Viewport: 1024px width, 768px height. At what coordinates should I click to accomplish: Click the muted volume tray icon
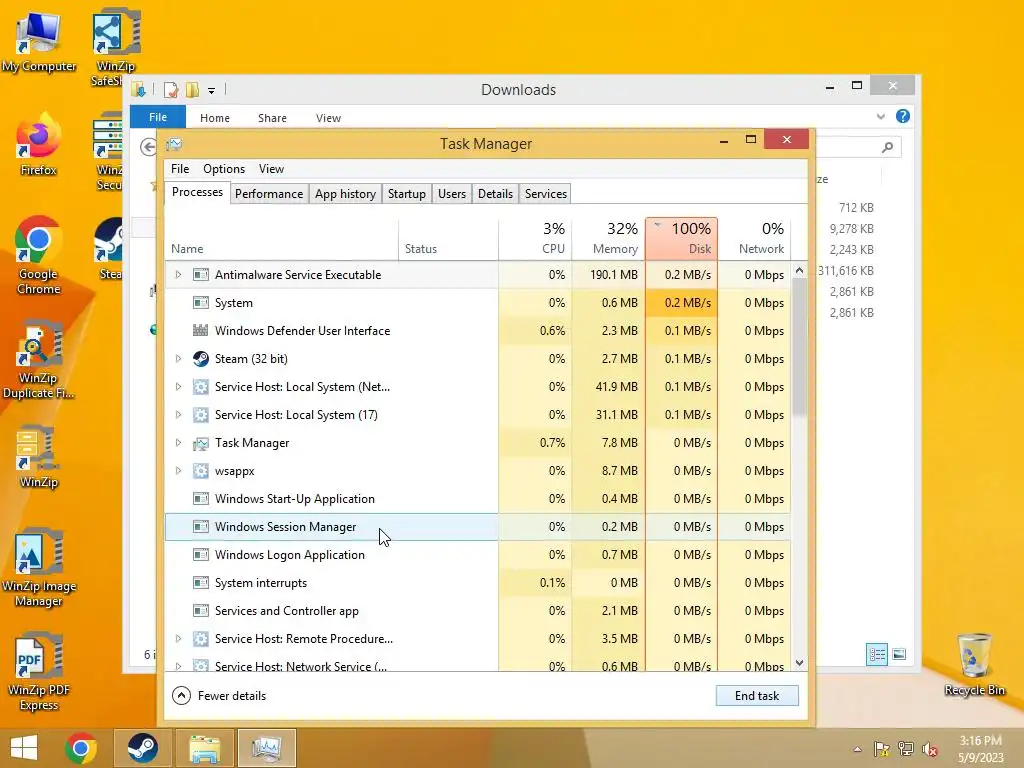(x=930, y=749)
